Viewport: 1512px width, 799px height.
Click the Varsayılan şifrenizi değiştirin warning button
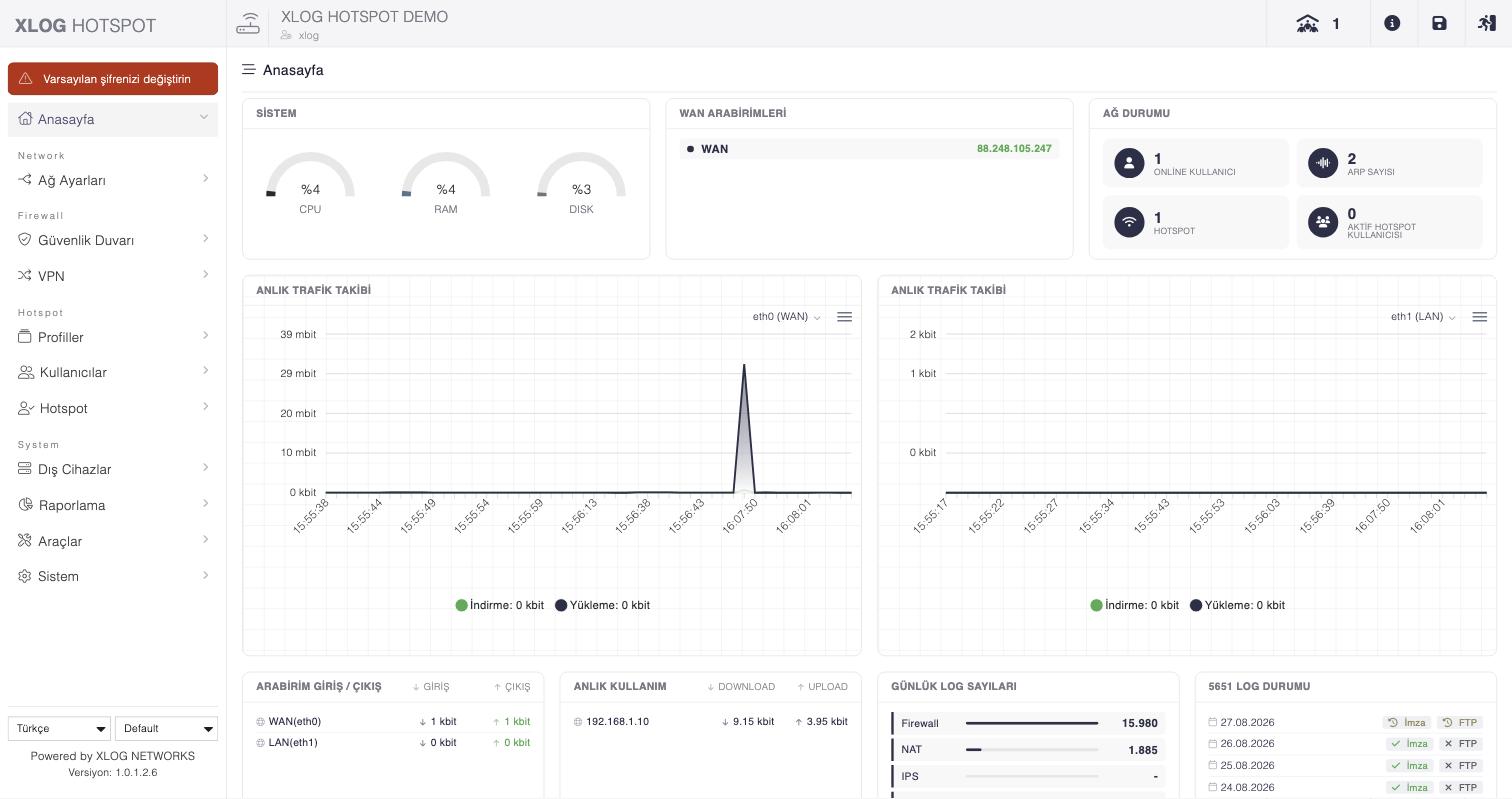pyautogui.click(x=113, y=79)
